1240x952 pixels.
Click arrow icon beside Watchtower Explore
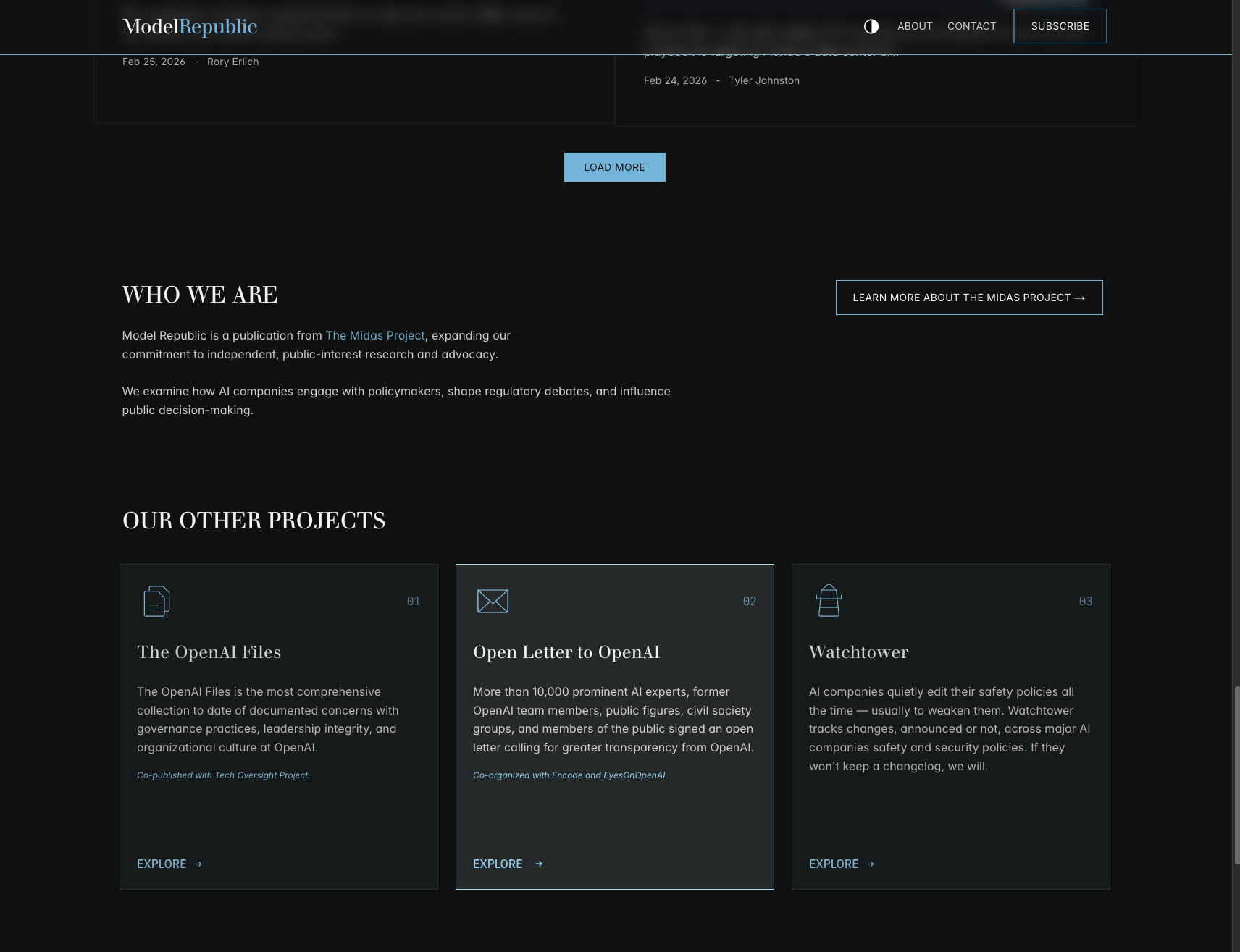(x=871, y=864)
